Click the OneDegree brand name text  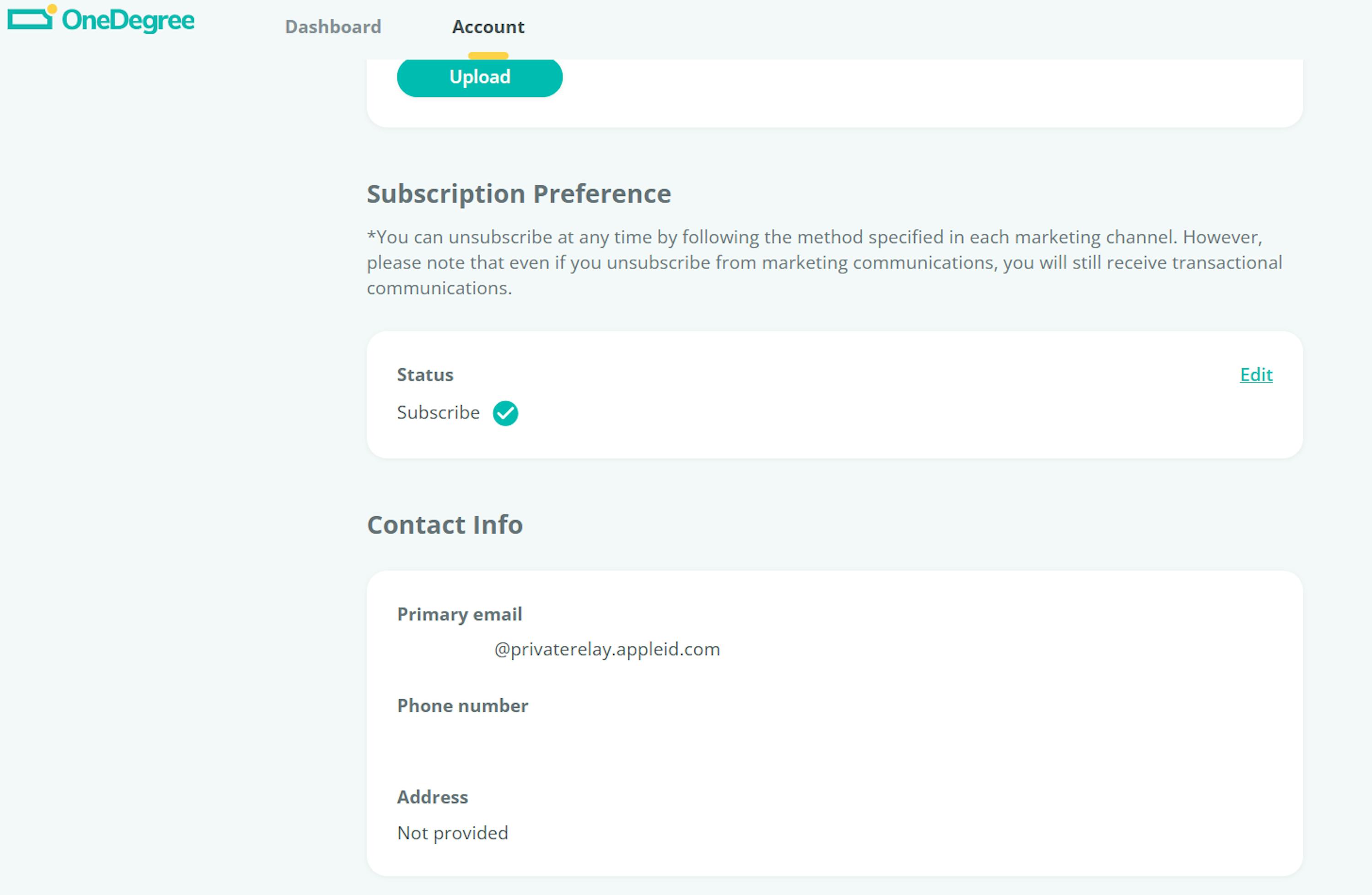pyautogui.click(x=128, y=20)
